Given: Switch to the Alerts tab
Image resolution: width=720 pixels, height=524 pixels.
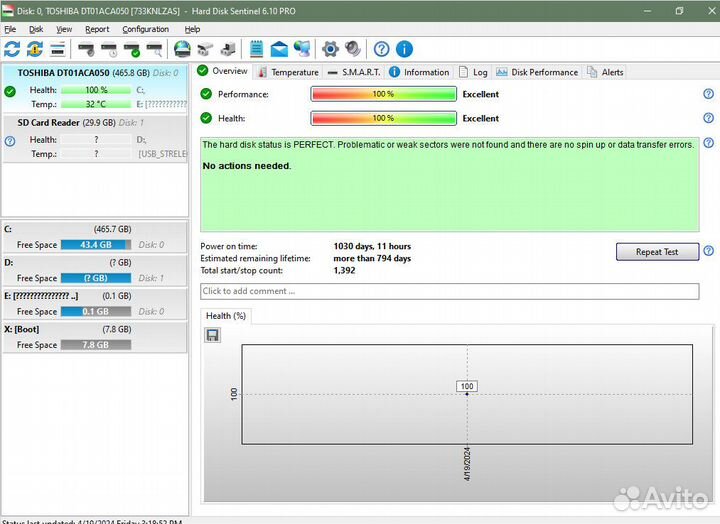Looking at the screenshot, I should 605,72.
